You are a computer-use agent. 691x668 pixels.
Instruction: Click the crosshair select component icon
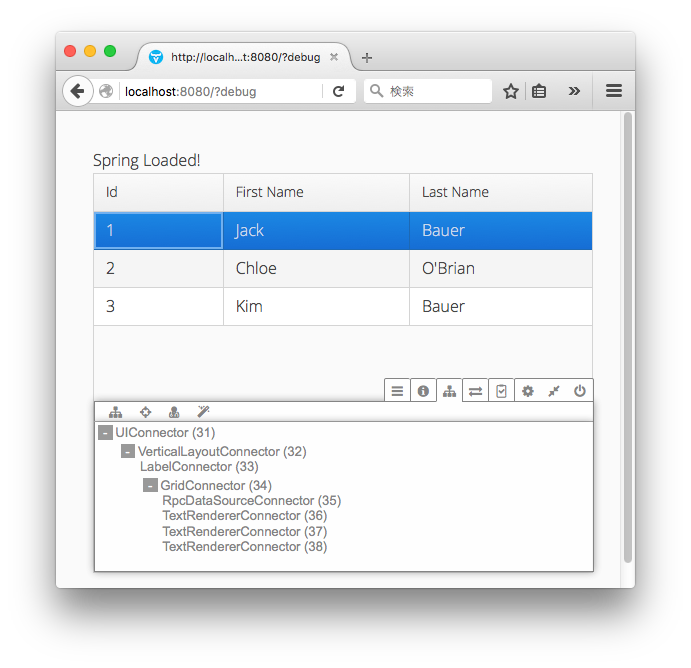pyautogui.click(x=145, y=412)
